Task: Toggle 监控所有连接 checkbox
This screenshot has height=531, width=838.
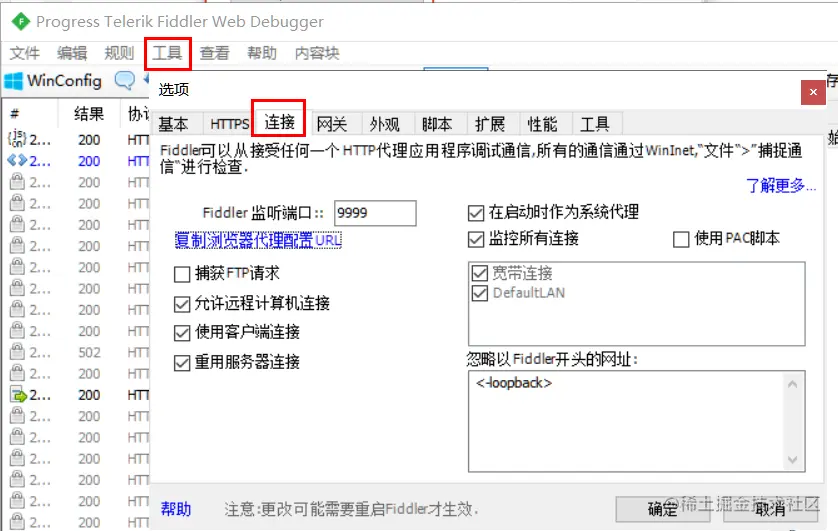Action: 476,239
